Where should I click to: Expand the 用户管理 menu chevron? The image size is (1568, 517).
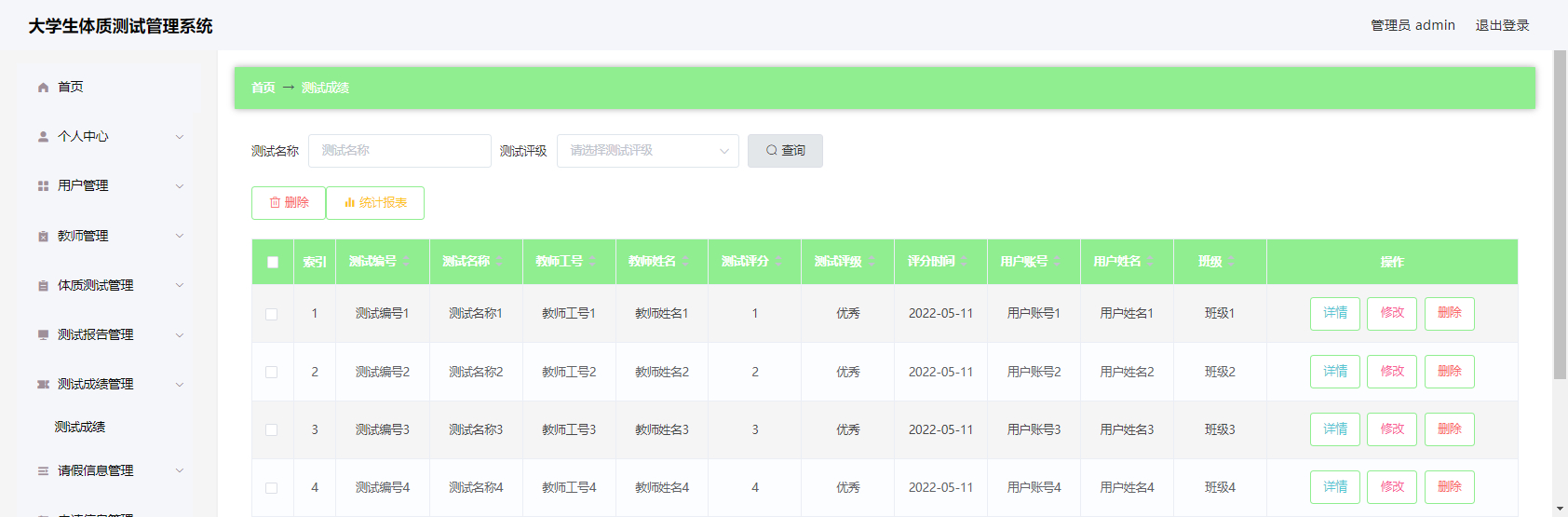pyautogui.click(x=180, y=185)
